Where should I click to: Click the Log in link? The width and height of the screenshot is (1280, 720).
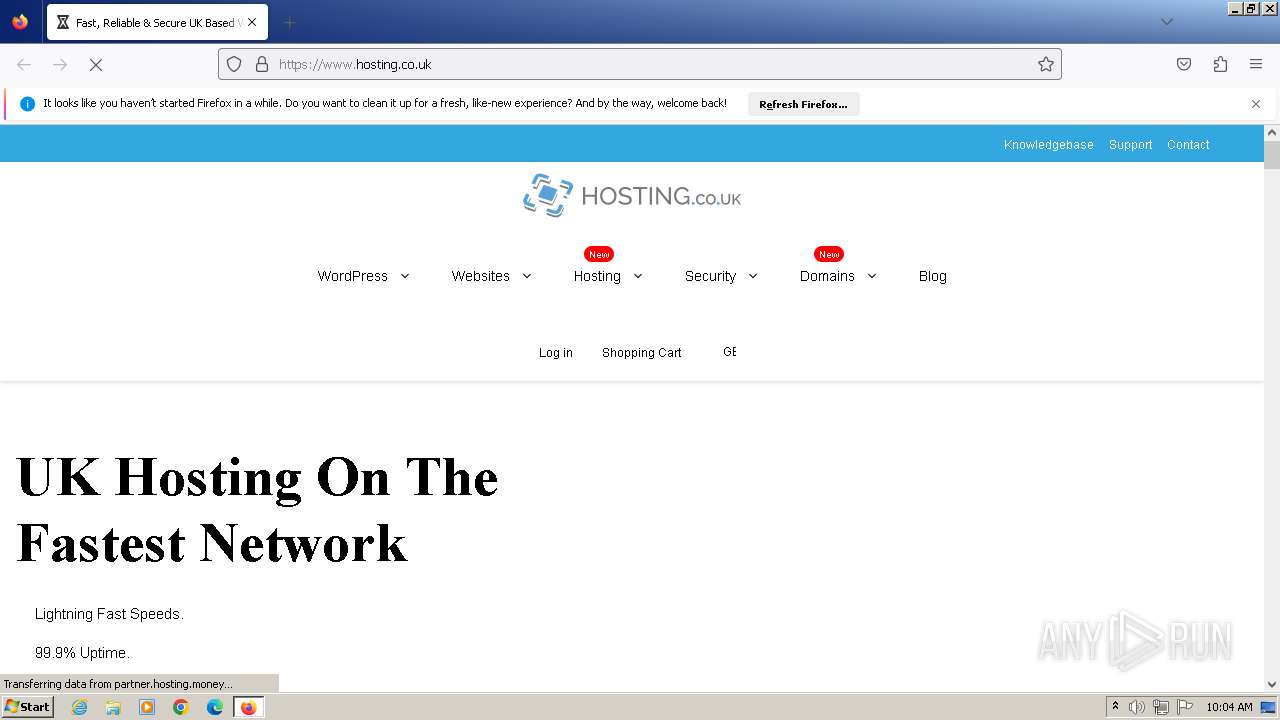click(x=556, y=352)
